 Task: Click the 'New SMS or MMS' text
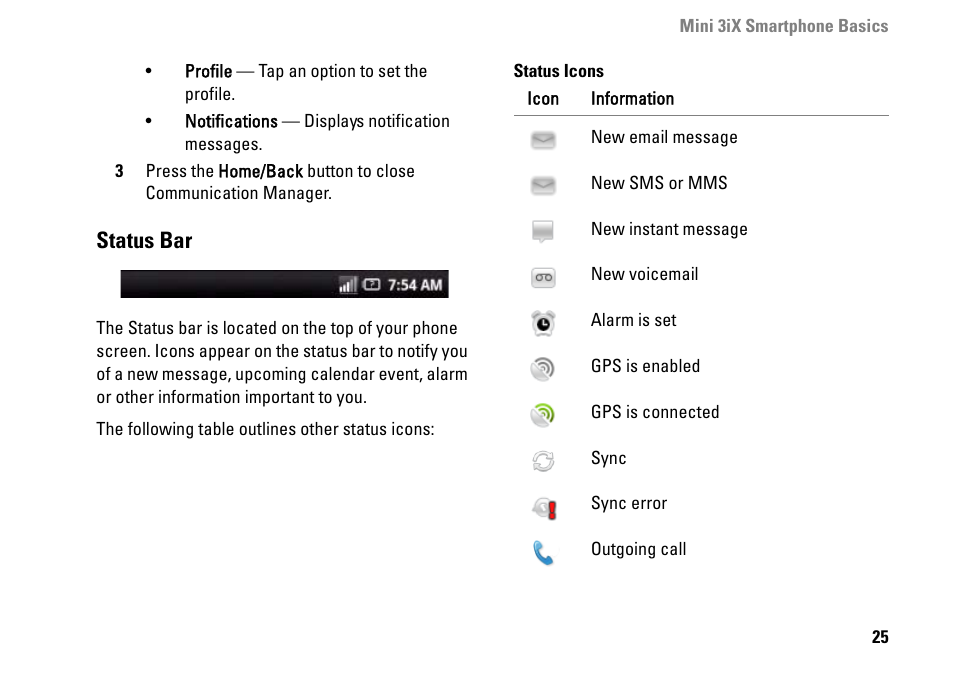click(x=659, y=183)
